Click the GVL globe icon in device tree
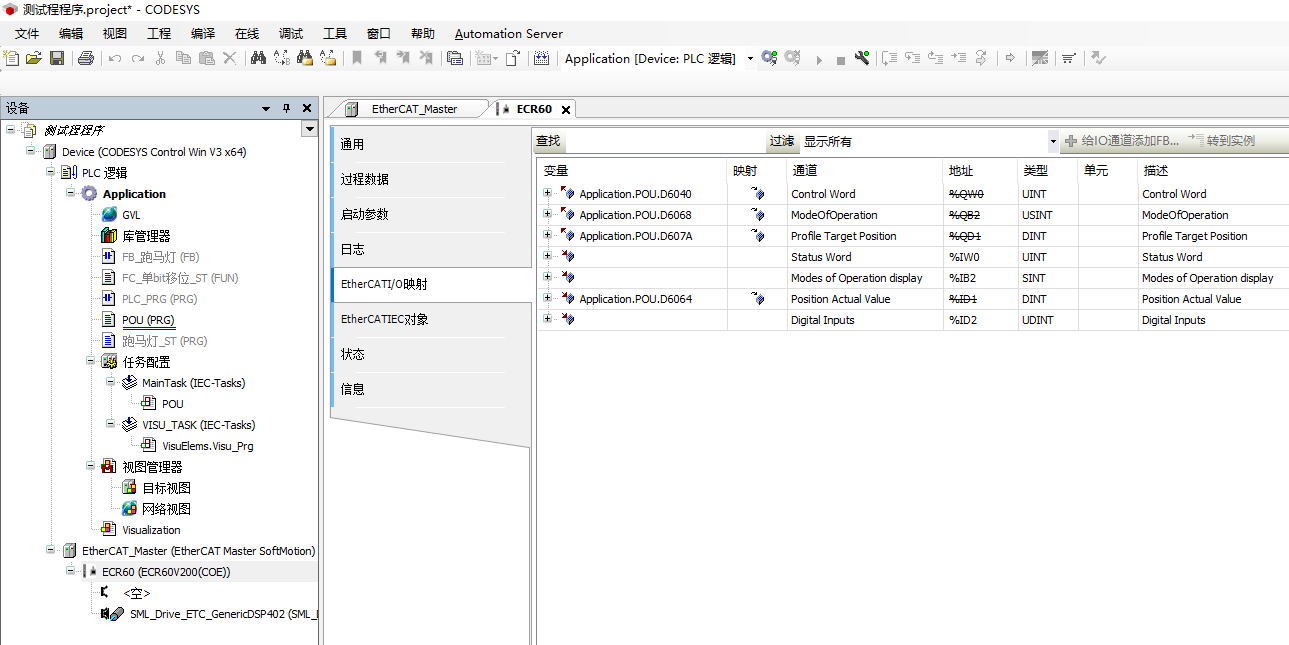The height and width of the screenshot is (645, 1289). coord(109,215)
